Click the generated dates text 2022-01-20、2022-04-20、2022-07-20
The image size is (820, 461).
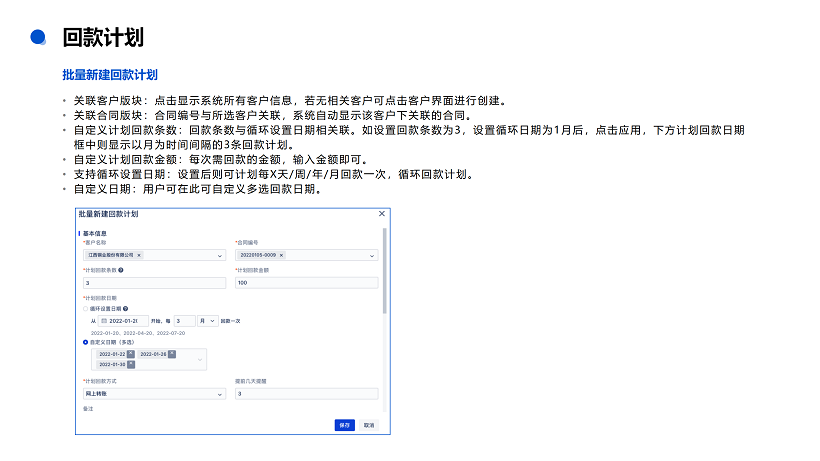click(x=138, y=333)
